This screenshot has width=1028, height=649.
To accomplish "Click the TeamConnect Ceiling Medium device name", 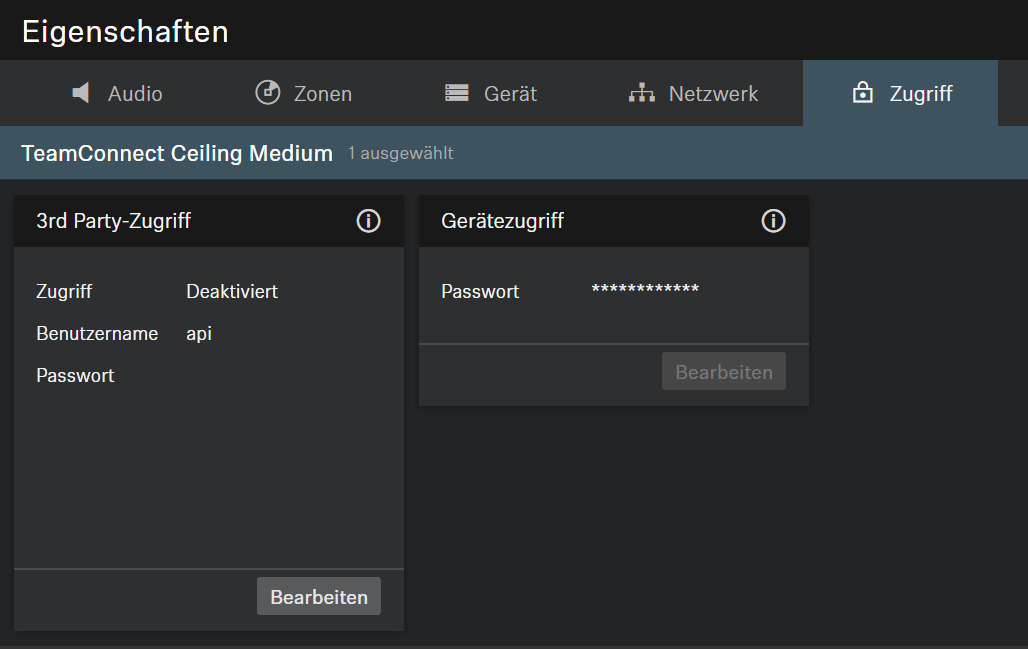I will click(177, 153).
